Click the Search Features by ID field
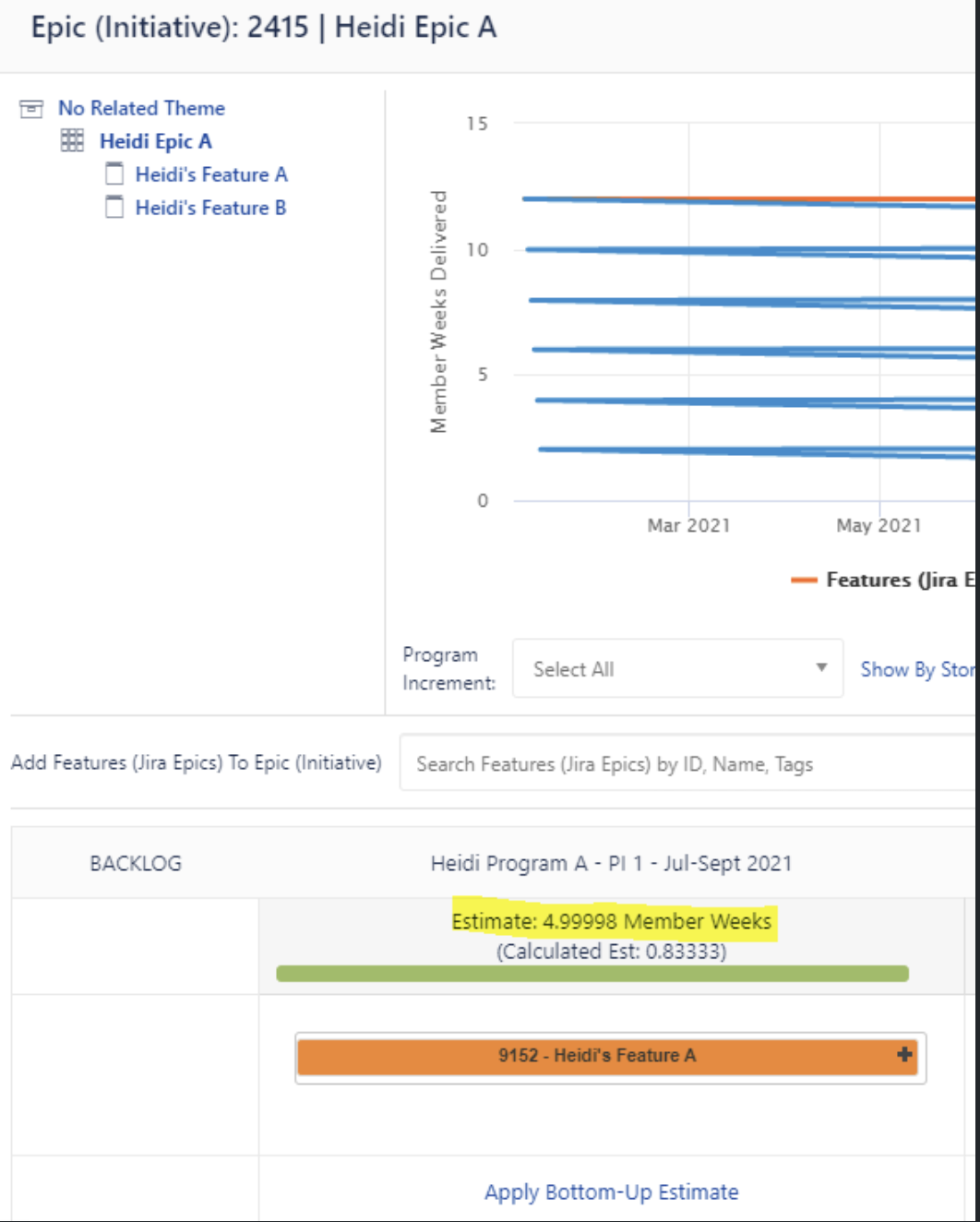 687,763
